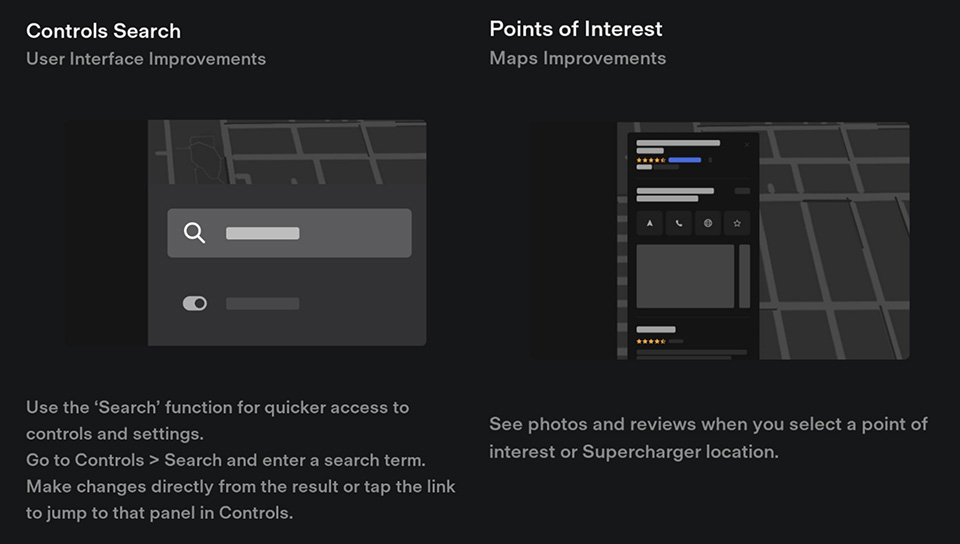Screen dimensions: 960x544
Task: Tap the navigate arrow icon button
Action: pyautogui.click(x=650, y=223)
